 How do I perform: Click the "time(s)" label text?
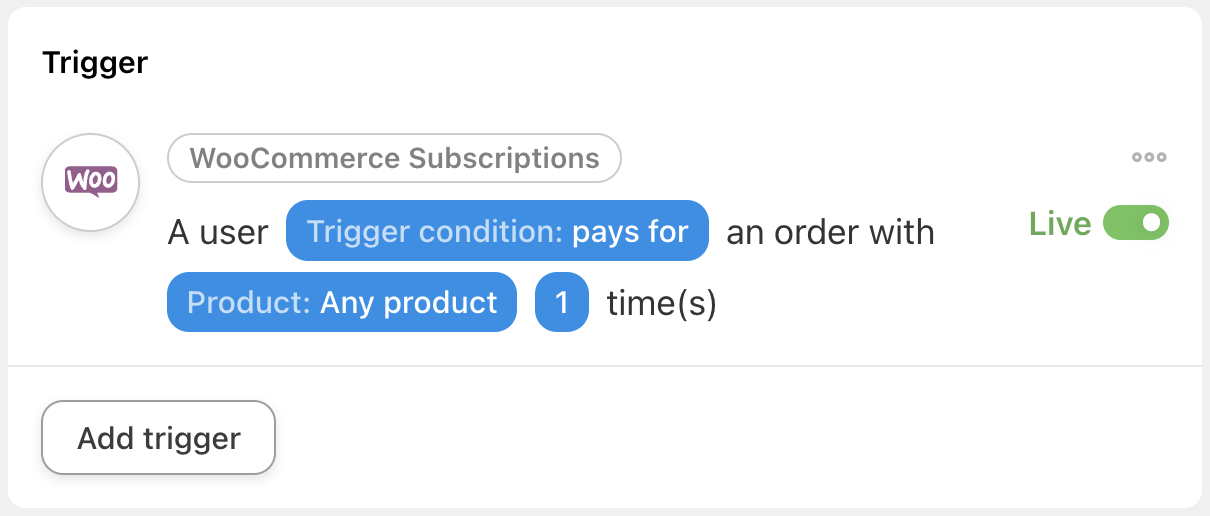click(x=662, y=302)
